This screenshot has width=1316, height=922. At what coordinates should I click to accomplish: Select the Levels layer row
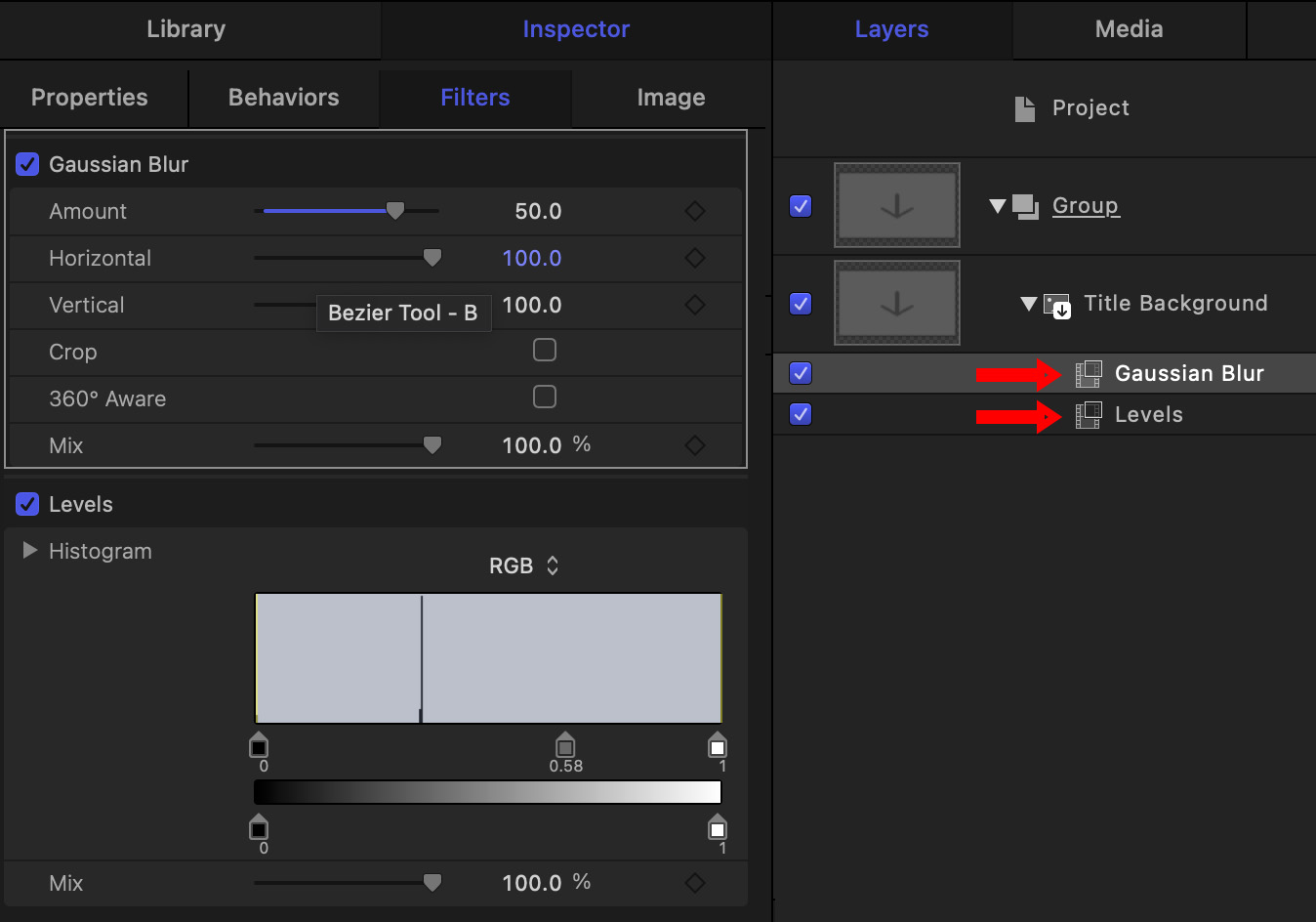coord(1148,415)
